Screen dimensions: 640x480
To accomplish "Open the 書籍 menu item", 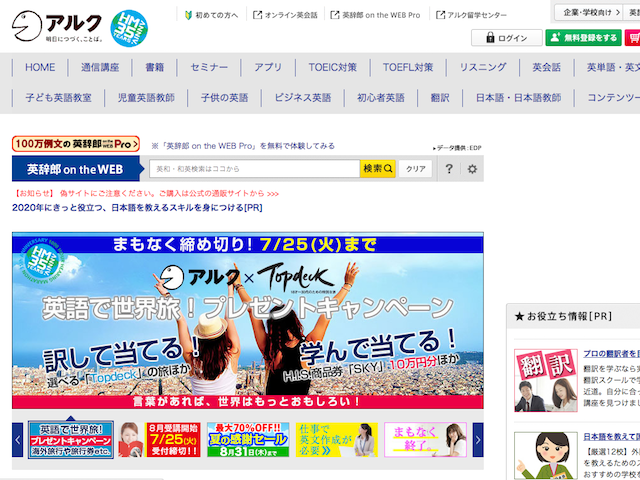I will [x=155, y=67].
